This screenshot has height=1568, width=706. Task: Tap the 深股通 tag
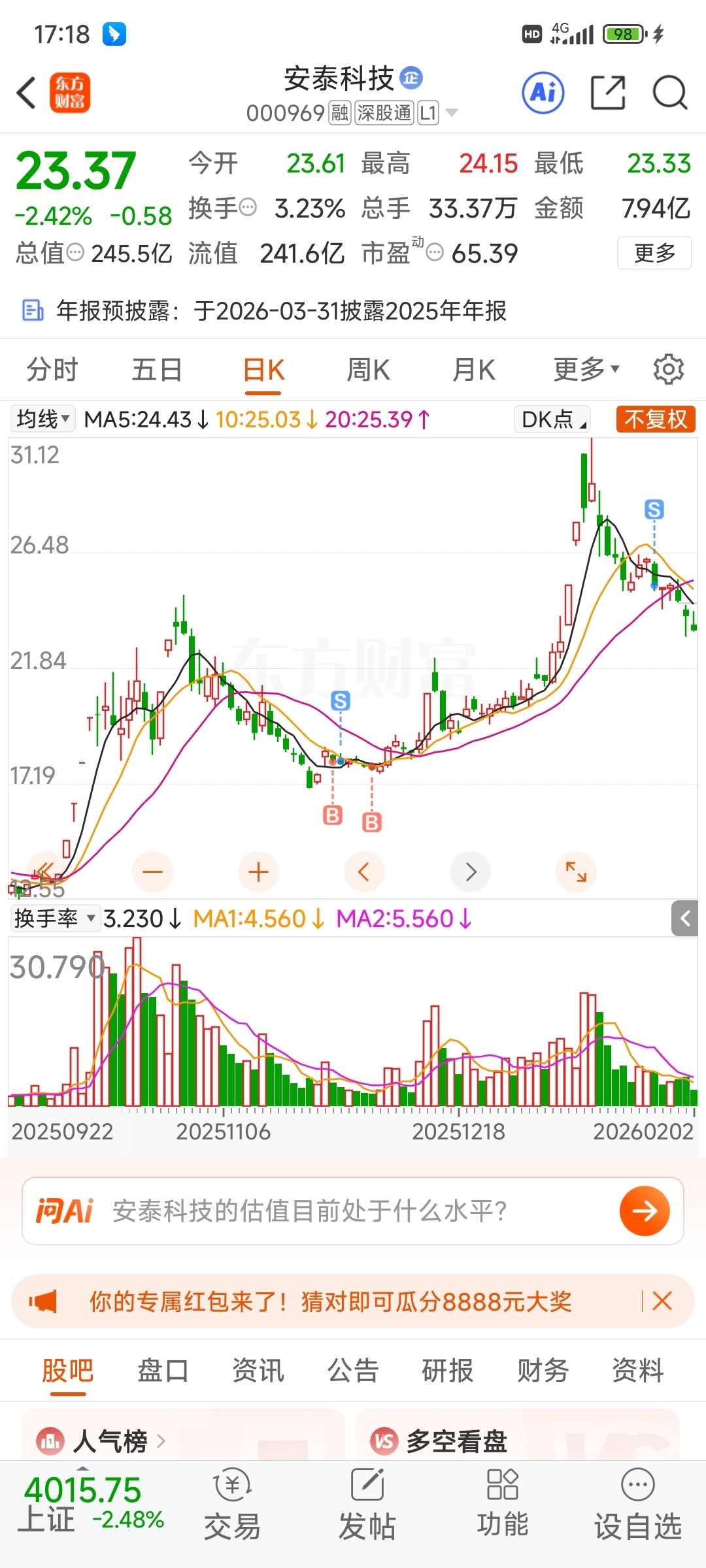[384, 113]
